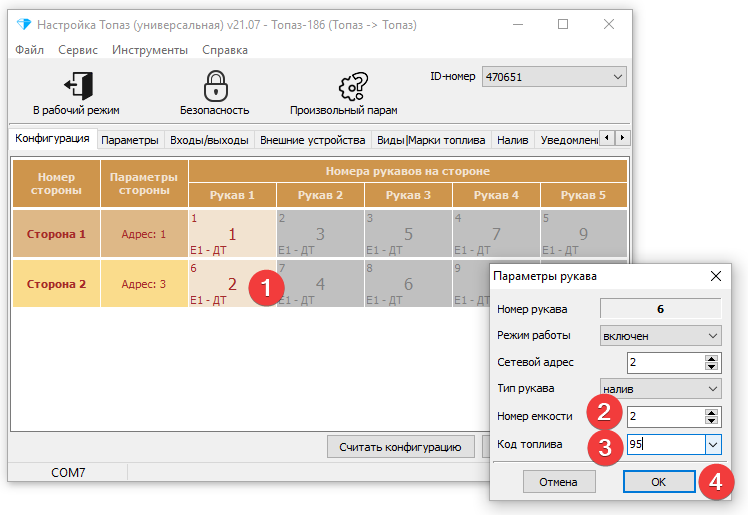This screenshot has width=748, height=515.
Task: Select hose cell 9 under Рукав 5
Action: 583,234
